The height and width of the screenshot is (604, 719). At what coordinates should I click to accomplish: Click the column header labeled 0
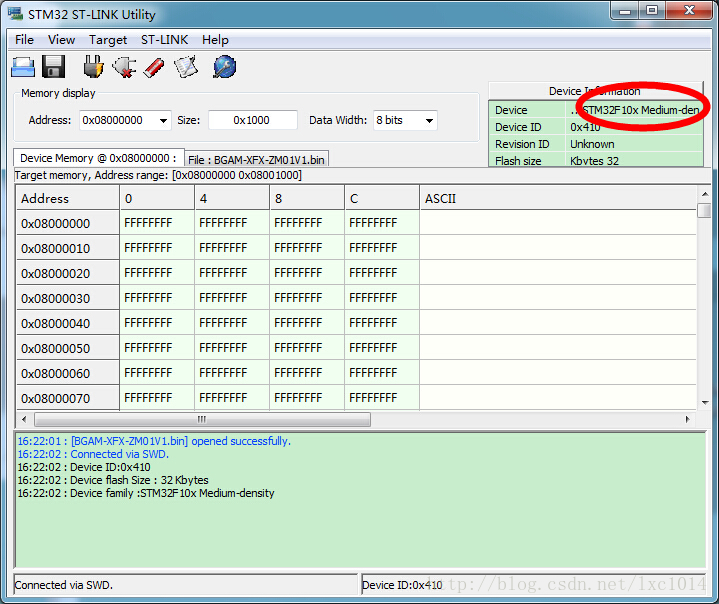pyautogui.click(x=157, y=198)
